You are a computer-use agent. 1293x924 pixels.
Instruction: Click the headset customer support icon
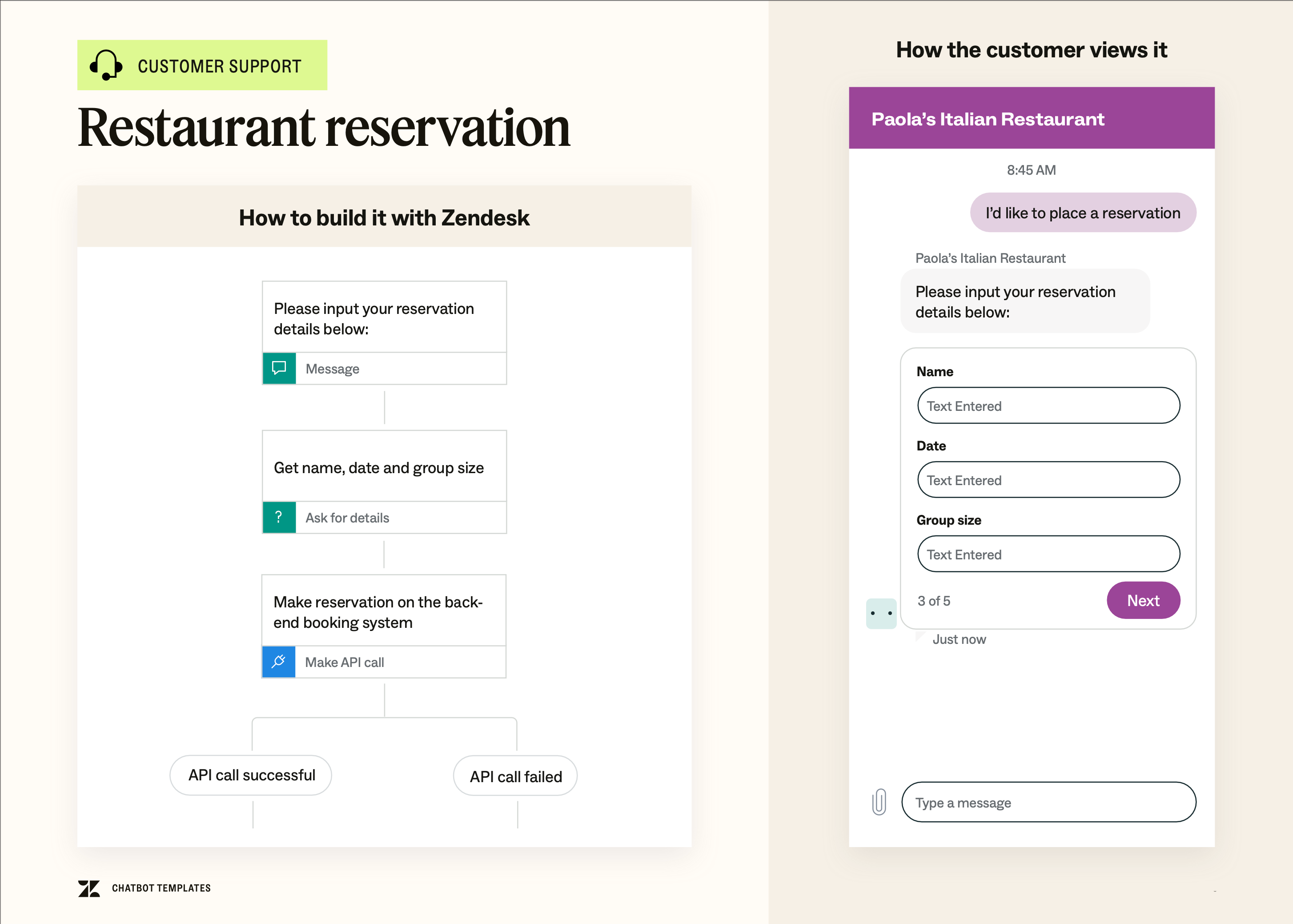106,65
